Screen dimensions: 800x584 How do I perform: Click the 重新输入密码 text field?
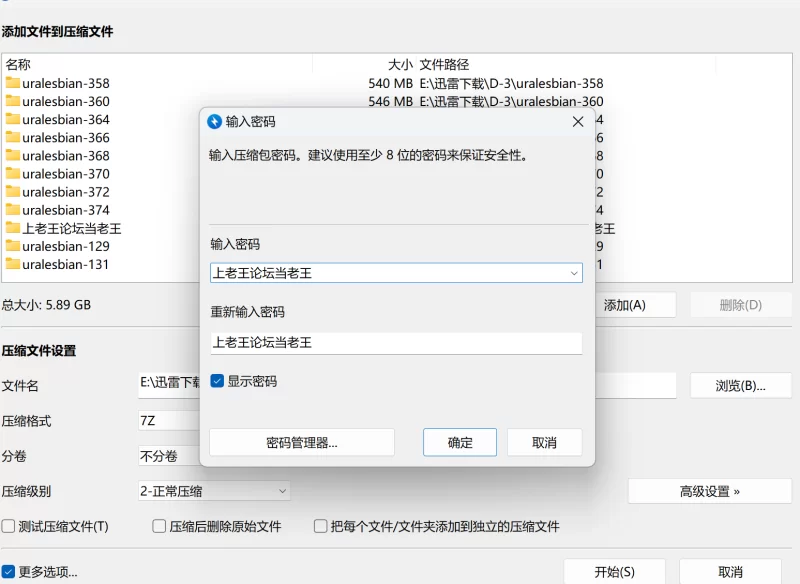tap(395, 342)
